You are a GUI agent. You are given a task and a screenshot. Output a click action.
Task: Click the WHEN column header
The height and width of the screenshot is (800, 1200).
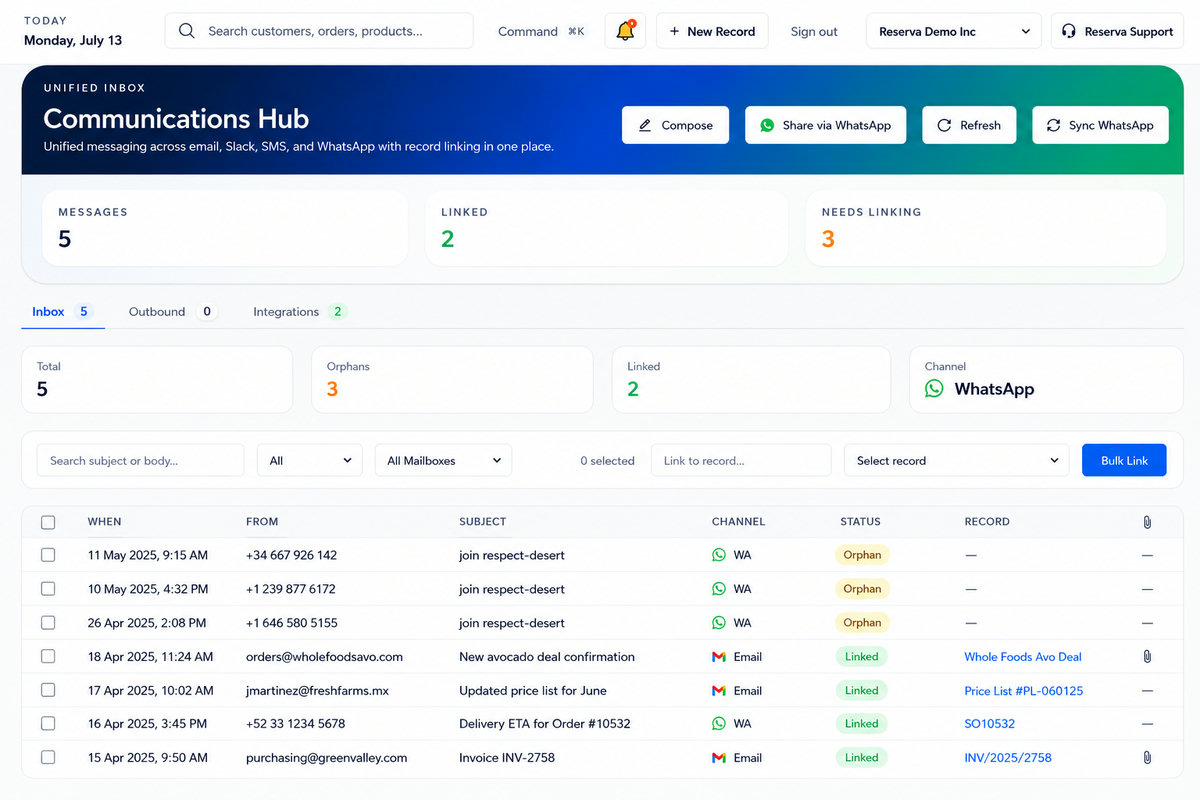click(105, 522)
